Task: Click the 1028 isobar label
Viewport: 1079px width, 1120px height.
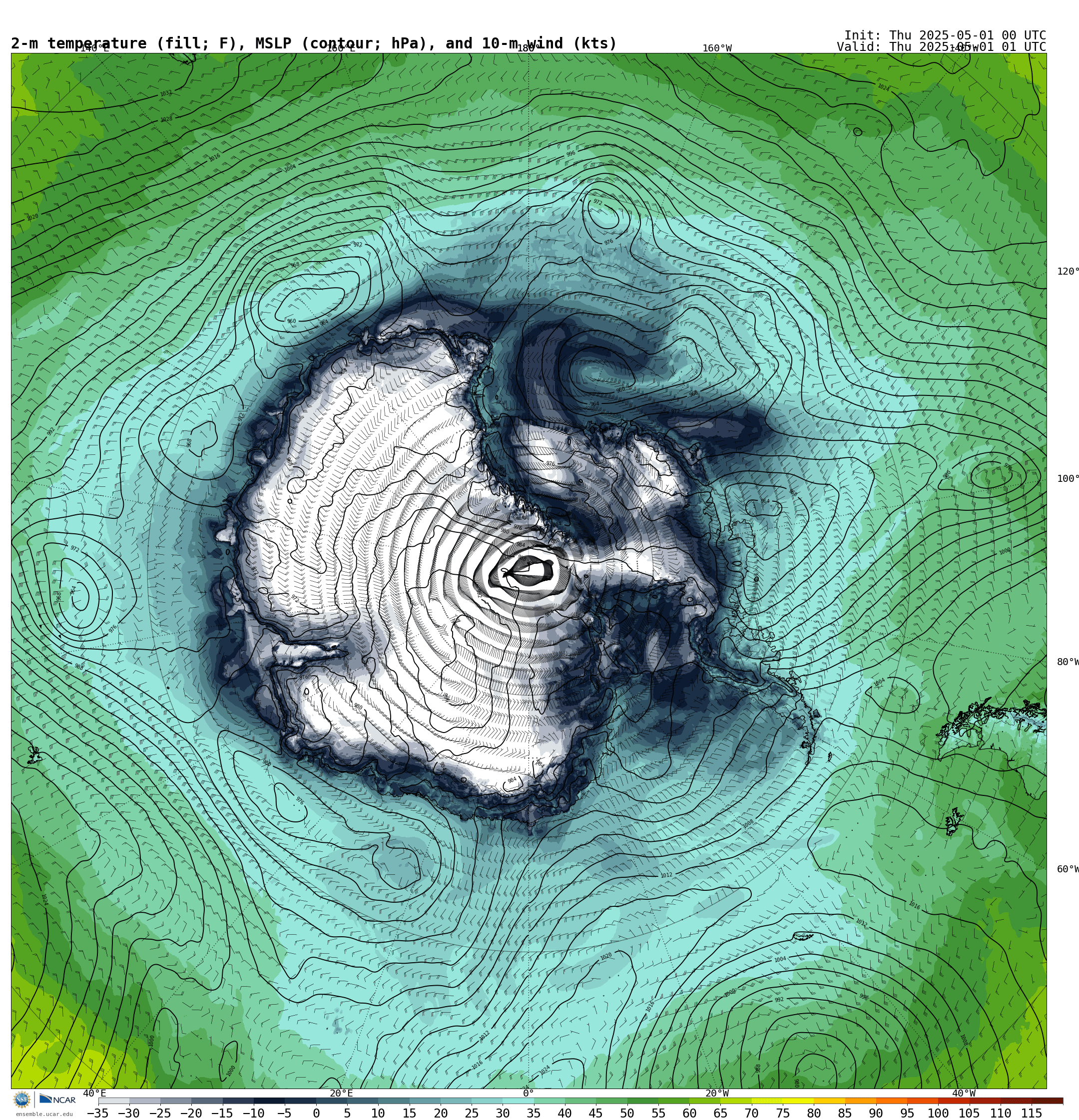Action: 166,119
